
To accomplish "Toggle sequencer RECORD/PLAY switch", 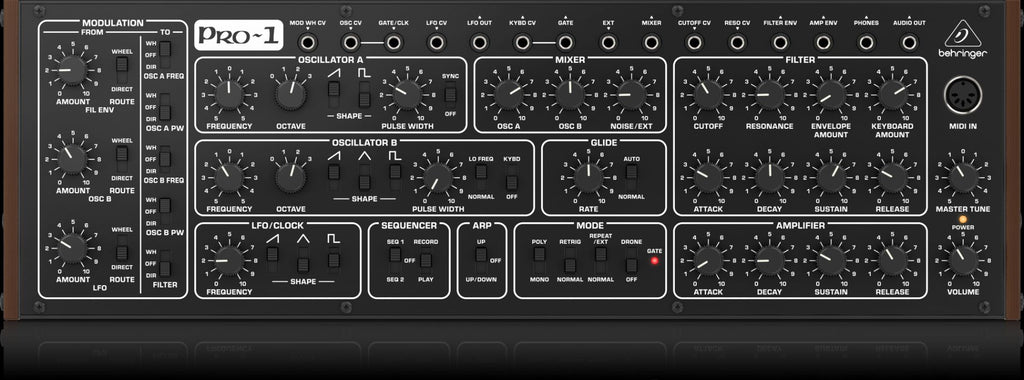I will pyautogui.click(x=426, y=260).
